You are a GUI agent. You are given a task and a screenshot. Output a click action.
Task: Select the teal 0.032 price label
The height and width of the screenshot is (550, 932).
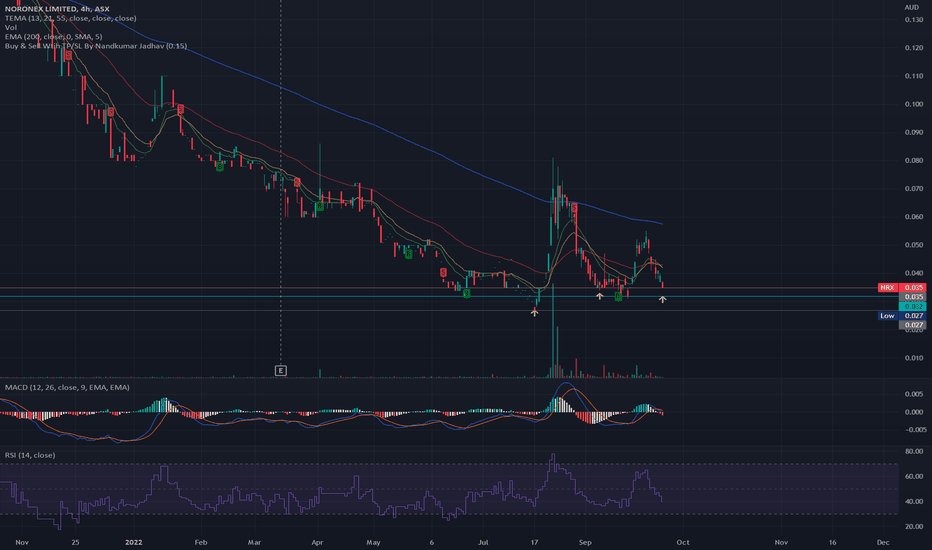[x=913, y=306]
